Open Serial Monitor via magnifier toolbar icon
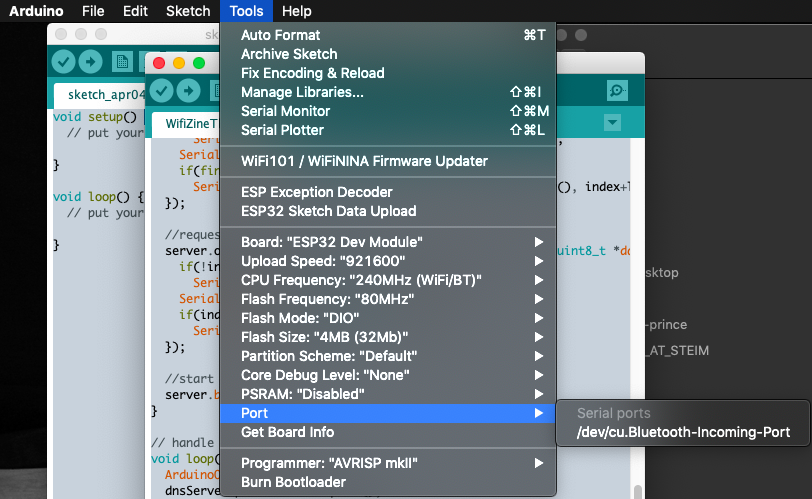Viewport: 812px width, 499px height. (x=618, y=91)
